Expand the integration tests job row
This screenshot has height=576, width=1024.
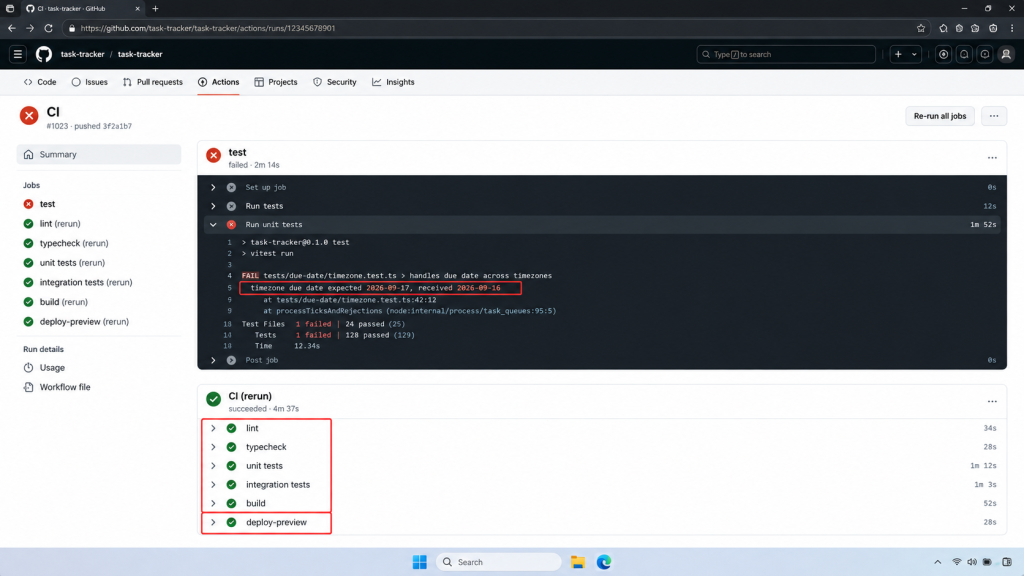tap(213, 485)
